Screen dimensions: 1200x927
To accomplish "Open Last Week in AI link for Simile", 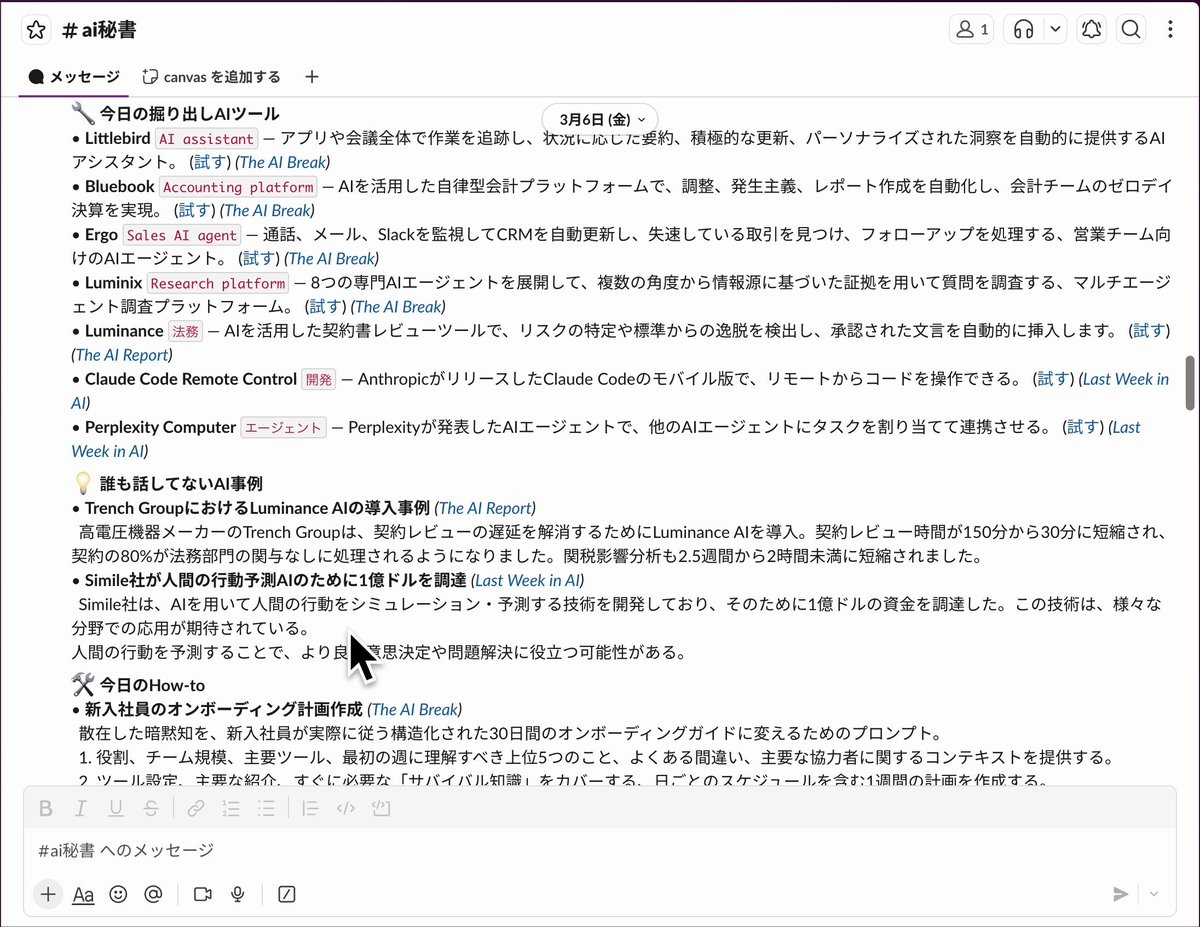I will tap(528, 580).
